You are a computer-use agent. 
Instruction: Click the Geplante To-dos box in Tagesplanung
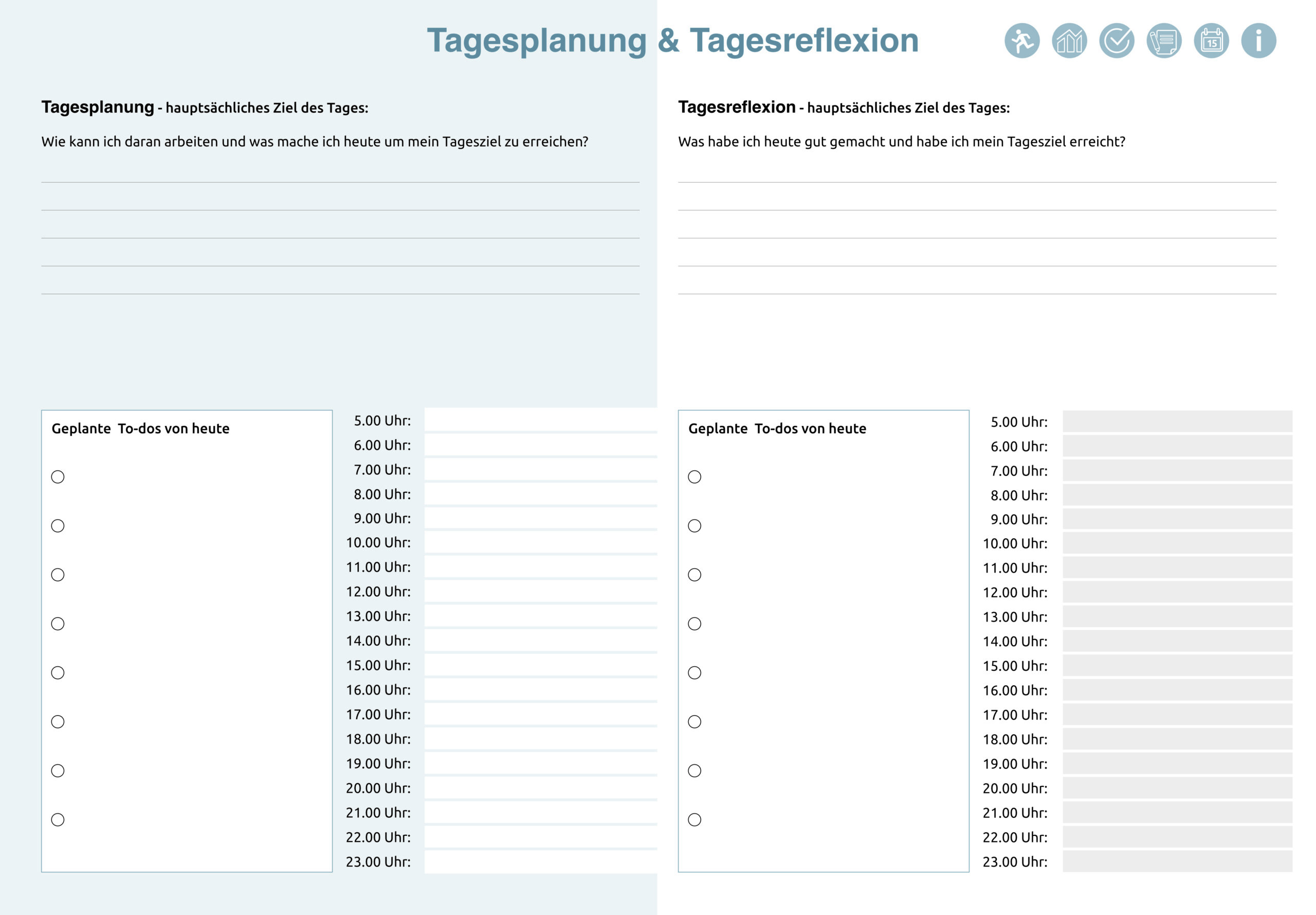coord(186,640)
